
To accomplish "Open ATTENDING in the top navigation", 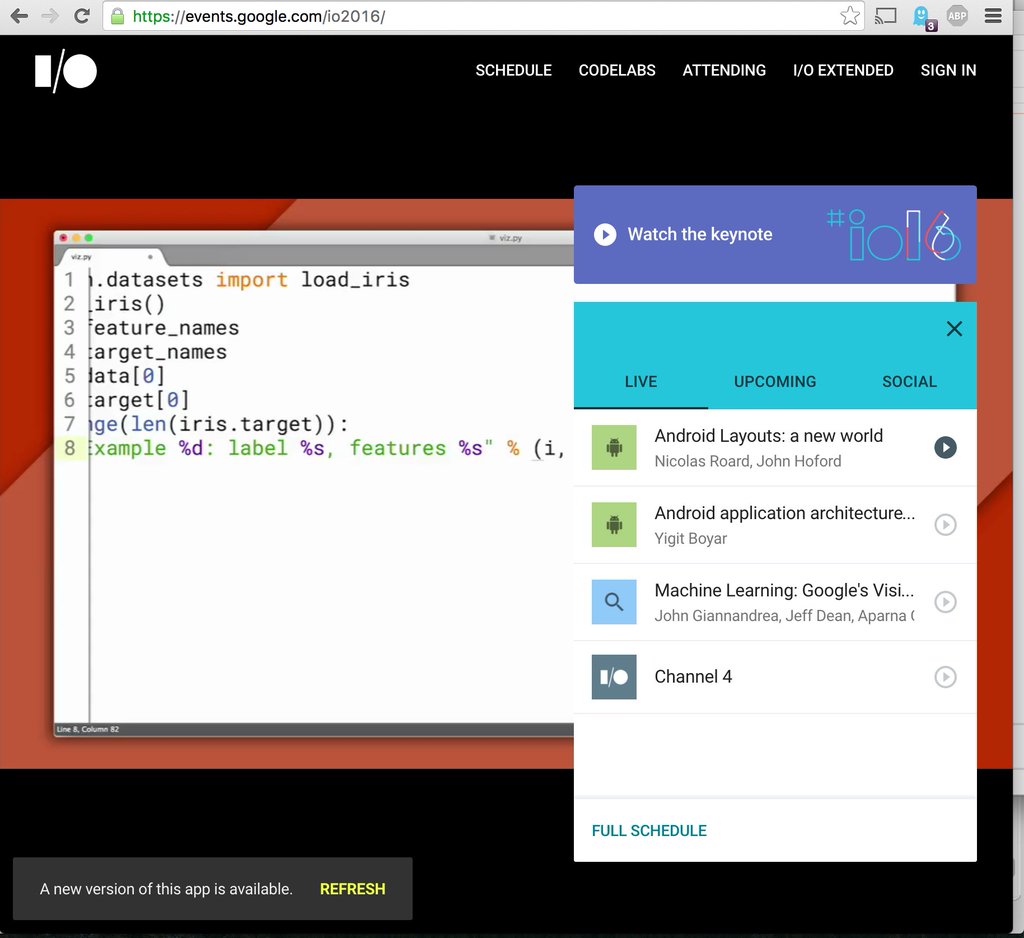I will (724, 71).
